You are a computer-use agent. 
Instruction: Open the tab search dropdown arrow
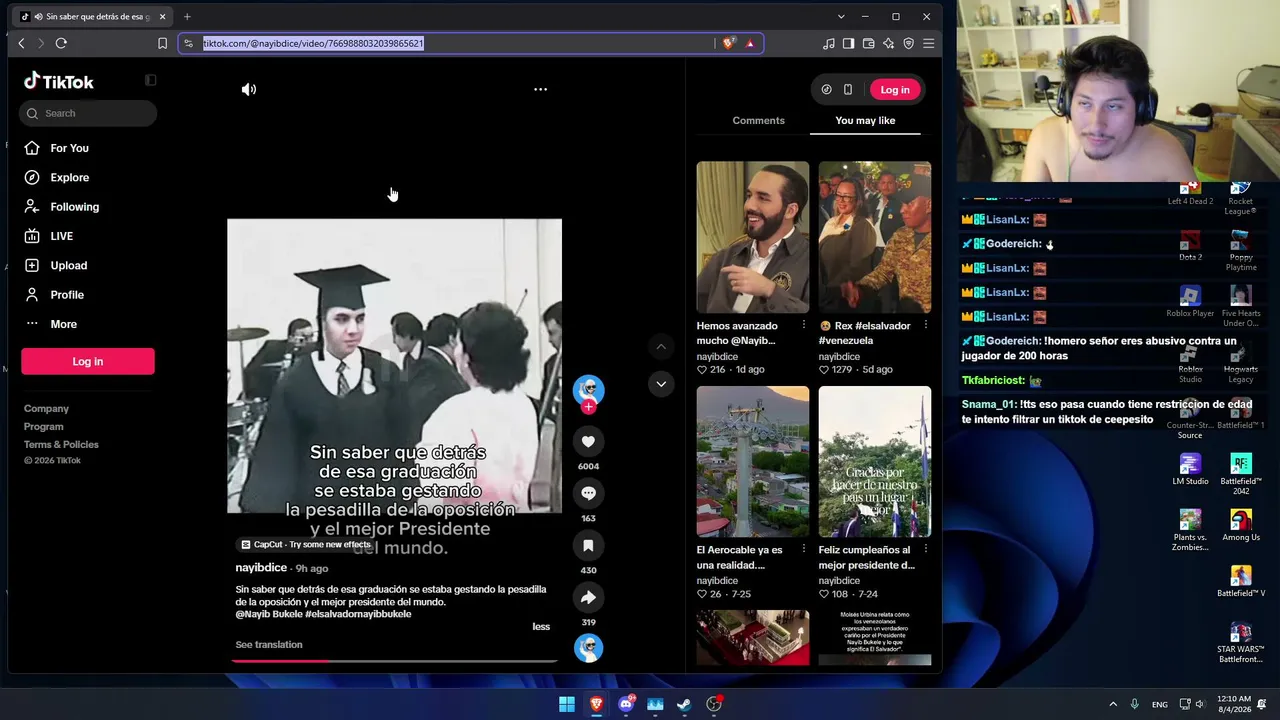[841, 16]
